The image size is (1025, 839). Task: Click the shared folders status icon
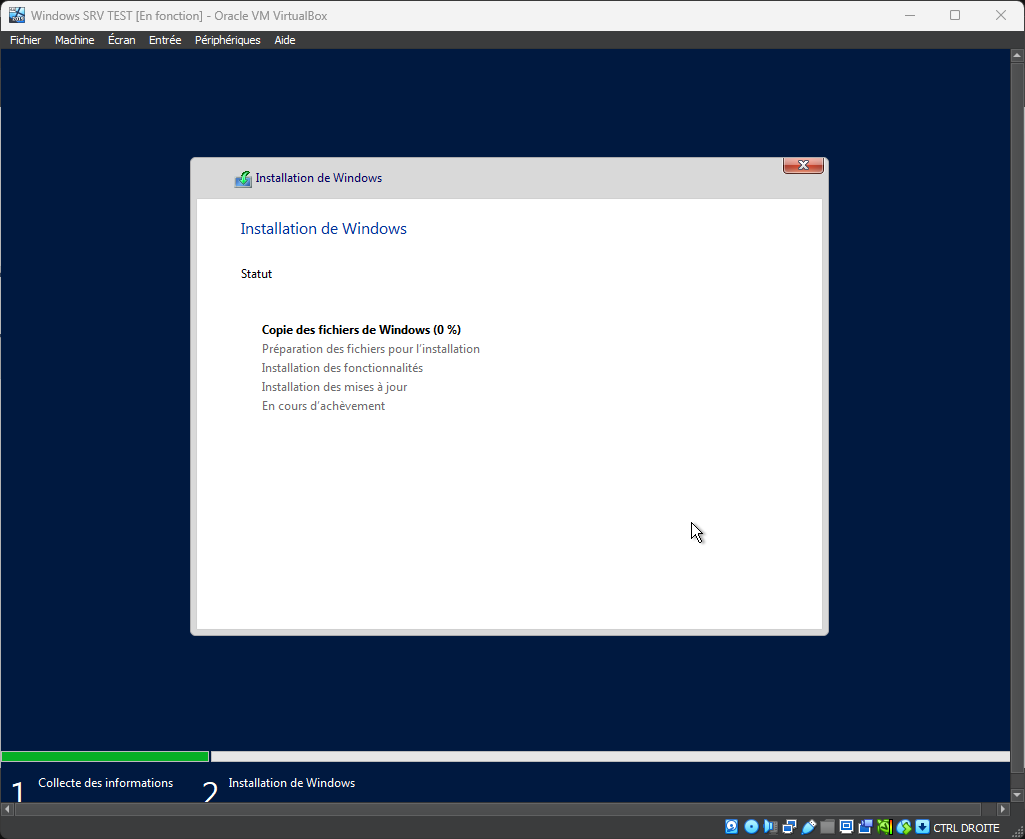pyautogui.click(x=827, y=827)
